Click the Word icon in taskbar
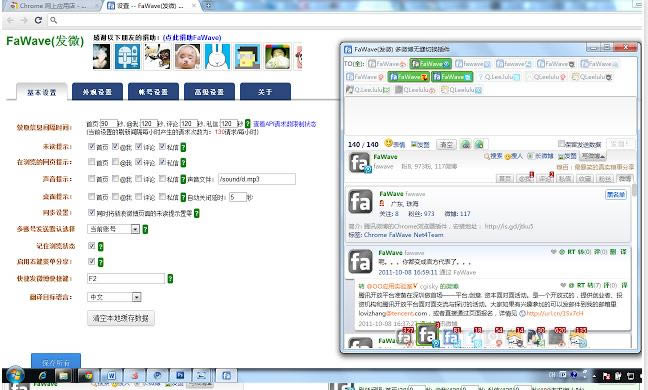The image size is (648, 390). 111,376
